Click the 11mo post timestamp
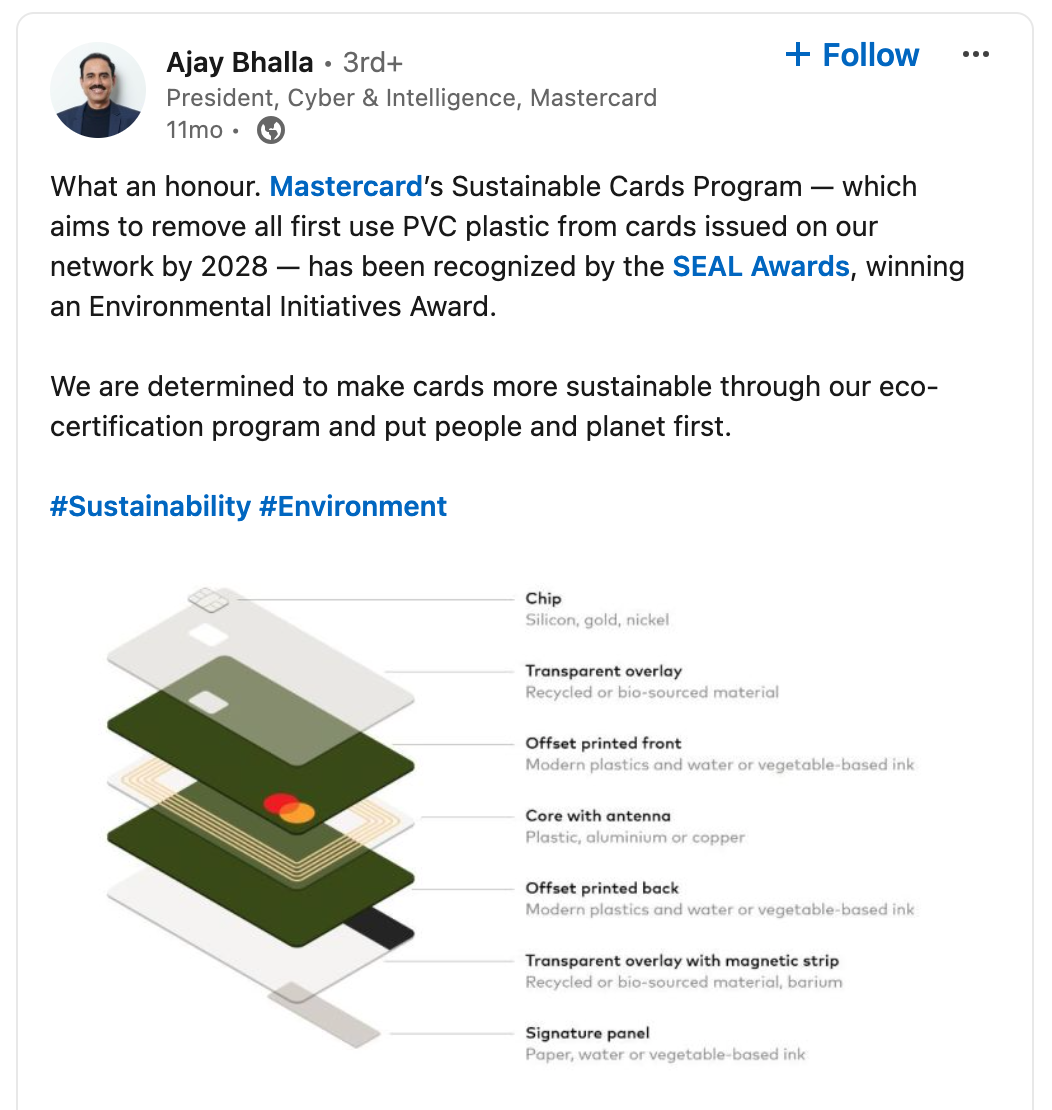 (x=195, y=130)
